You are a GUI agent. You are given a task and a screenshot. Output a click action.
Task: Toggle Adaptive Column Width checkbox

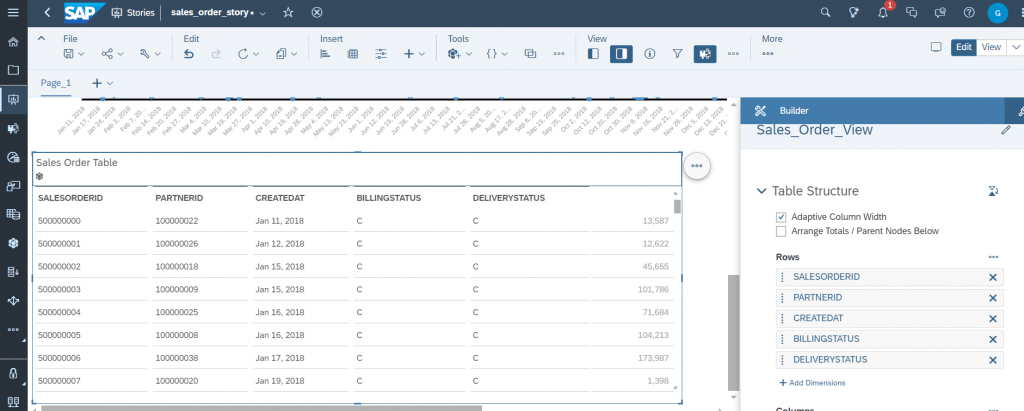pyautogui.click(x=781, y=217)
